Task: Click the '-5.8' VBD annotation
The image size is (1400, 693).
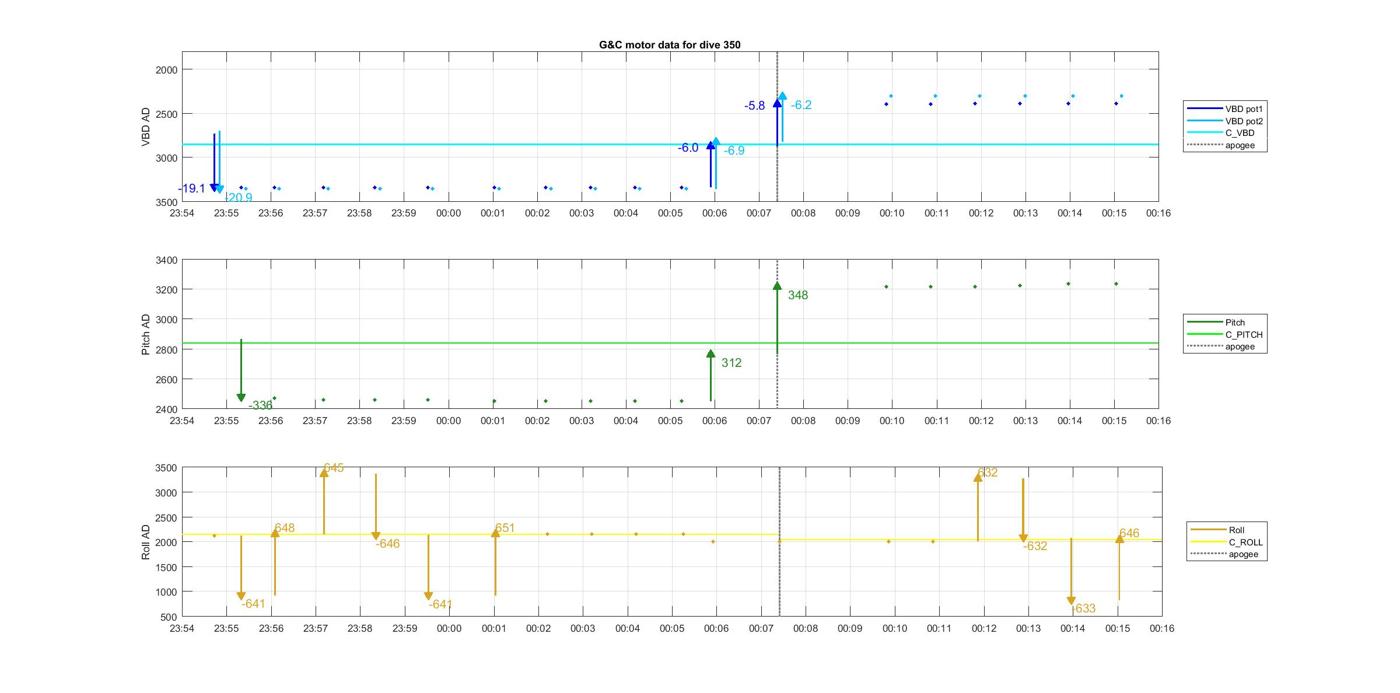Action: [x=755, y=106]
